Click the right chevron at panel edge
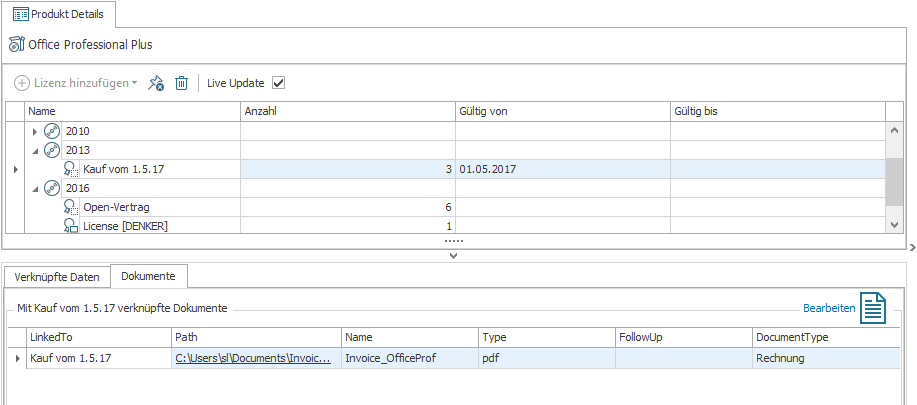Viewport: 917px width, 405px height. [912, 248]
